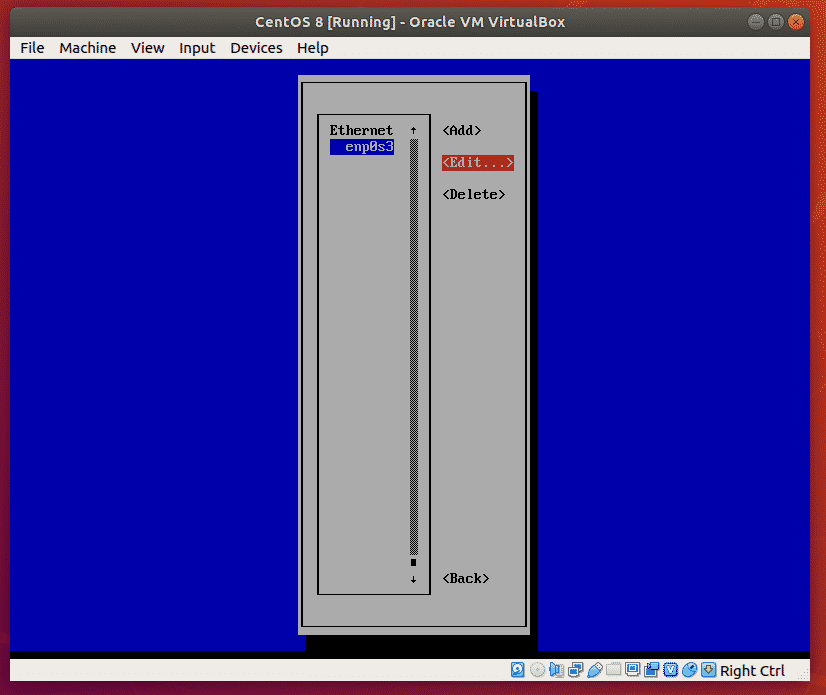Image resolution: width=826 pixels, height=695 pixels.
Task: Open the Help menu
Action: [312, 48]
